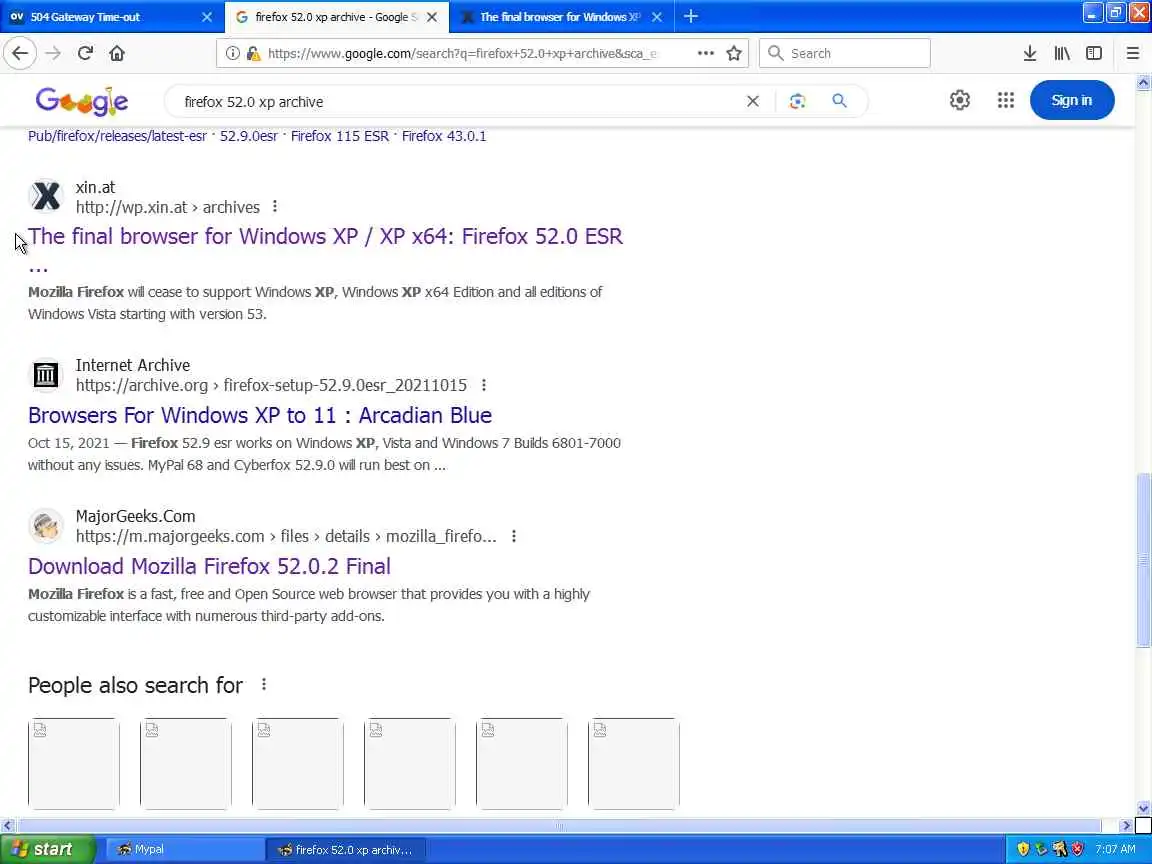Search by image with Google Lens icon
The image size is (1152, 864).
click(797, 101)
